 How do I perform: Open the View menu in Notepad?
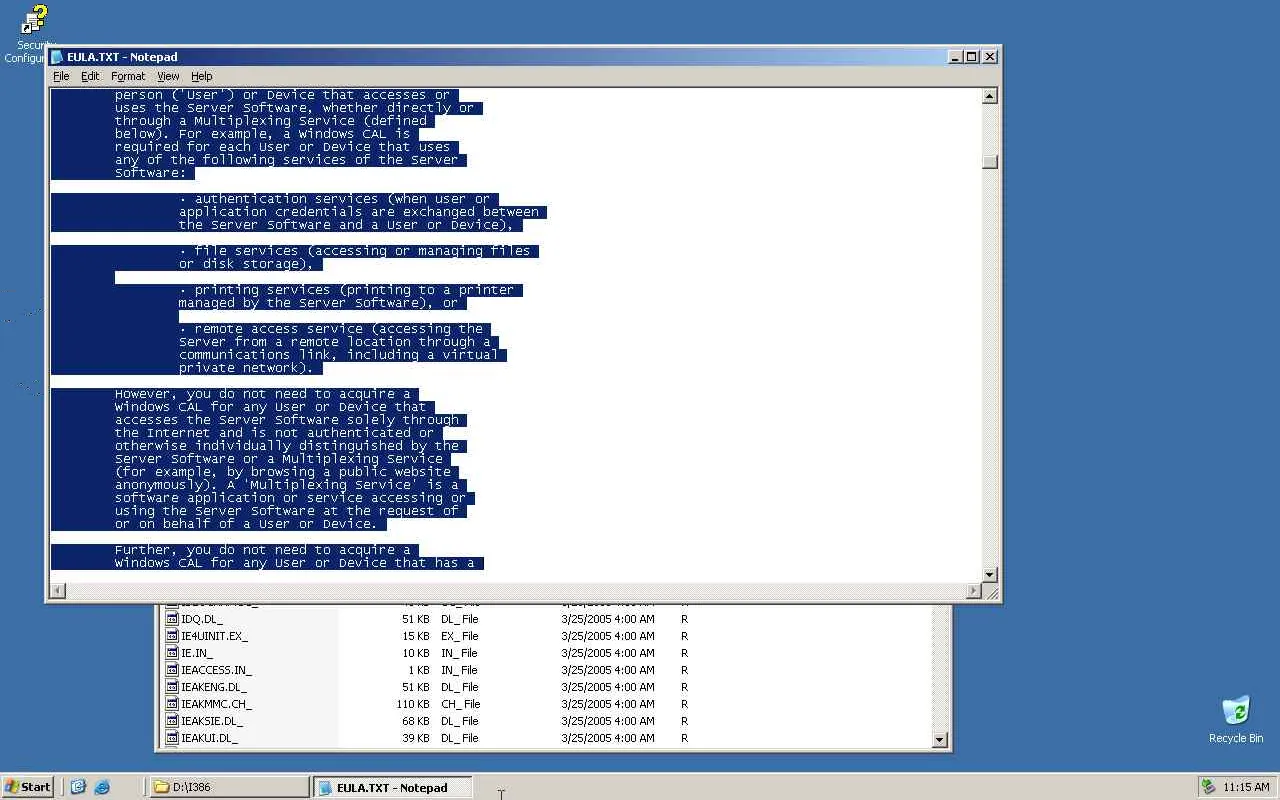(168, 76)
